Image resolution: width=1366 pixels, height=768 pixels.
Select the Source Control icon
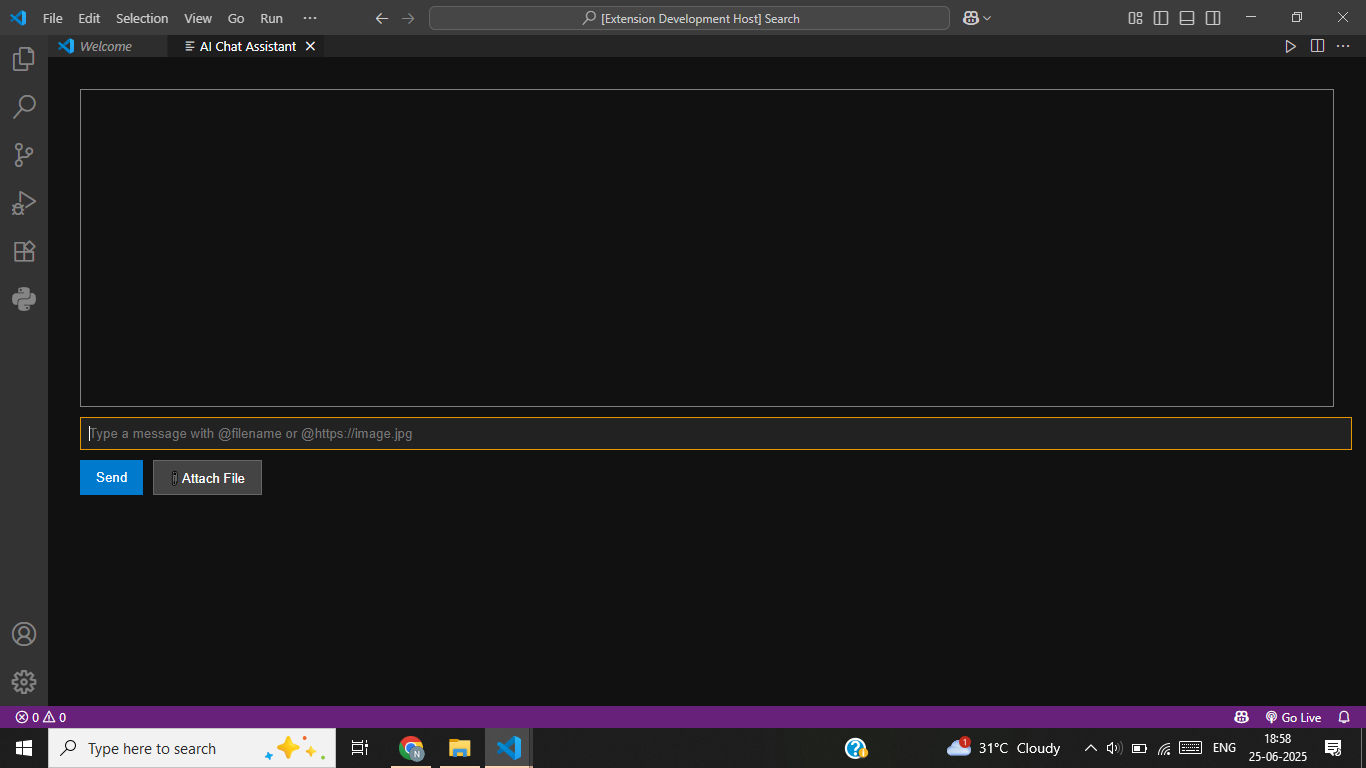click(24, 154)
